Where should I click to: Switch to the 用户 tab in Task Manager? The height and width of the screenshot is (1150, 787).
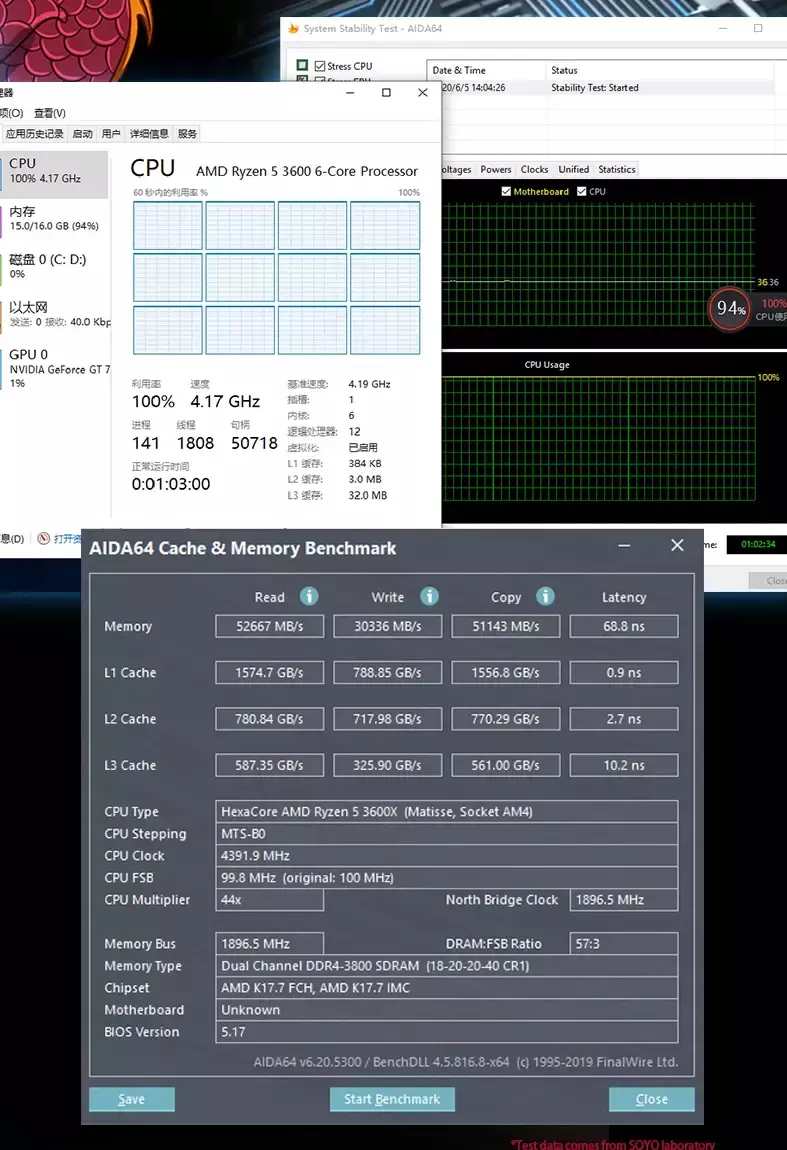click(111, 133)
